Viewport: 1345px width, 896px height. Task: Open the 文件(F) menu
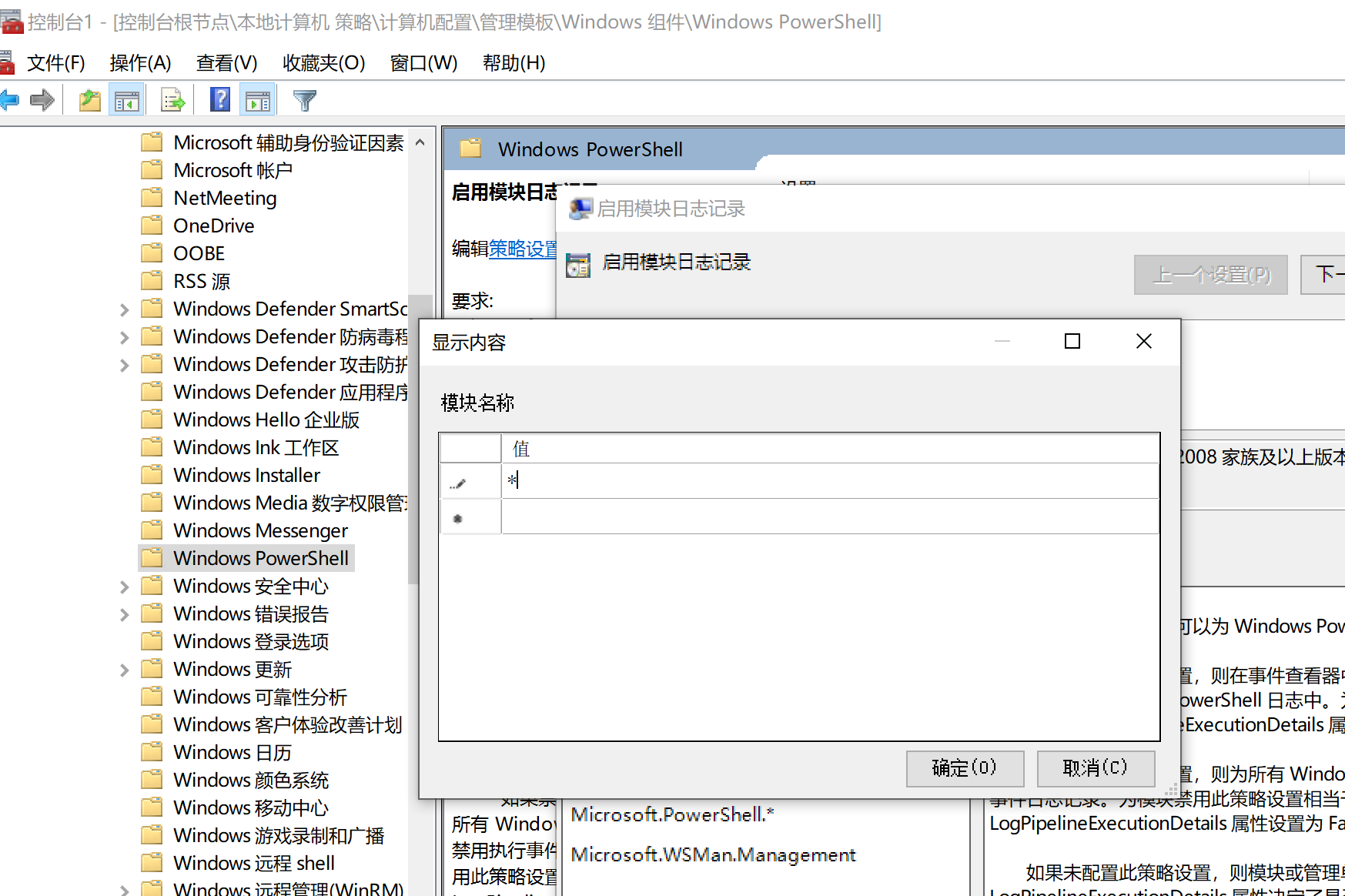[55, 62]
